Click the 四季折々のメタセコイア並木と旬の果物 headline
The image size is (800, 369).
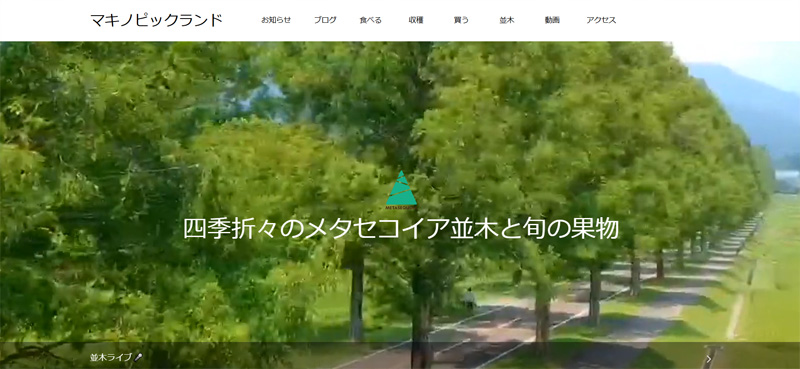[401, 229]
